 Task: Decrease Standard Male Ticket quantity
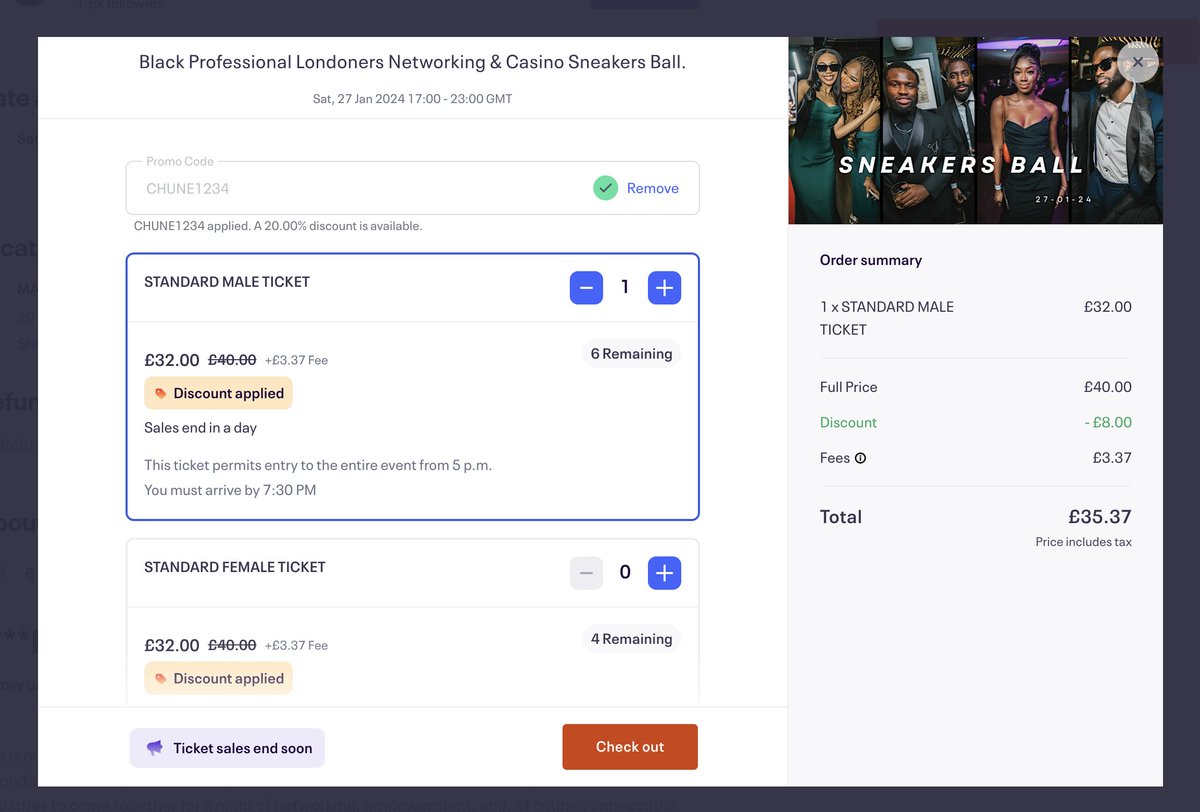(586, 288)
